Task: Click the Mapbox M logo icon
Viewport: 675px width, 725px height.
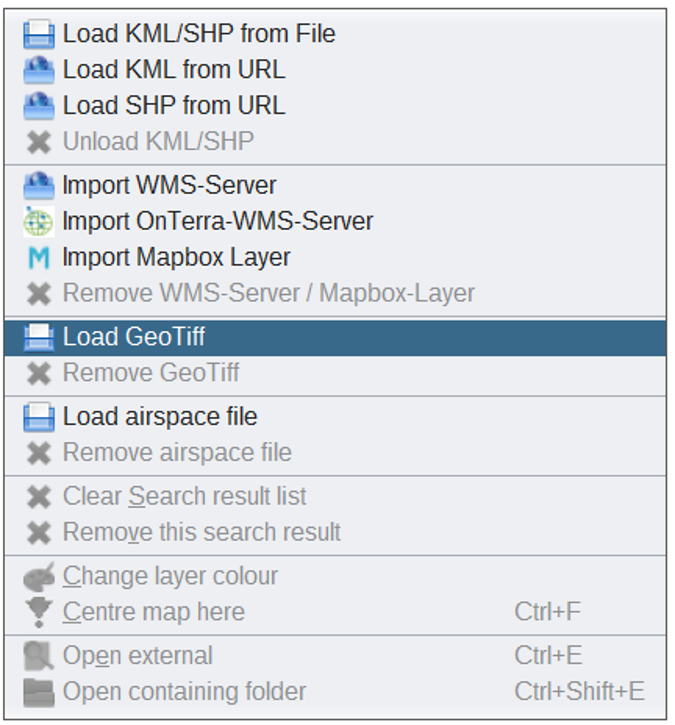Action: click(x=39, y=258)
